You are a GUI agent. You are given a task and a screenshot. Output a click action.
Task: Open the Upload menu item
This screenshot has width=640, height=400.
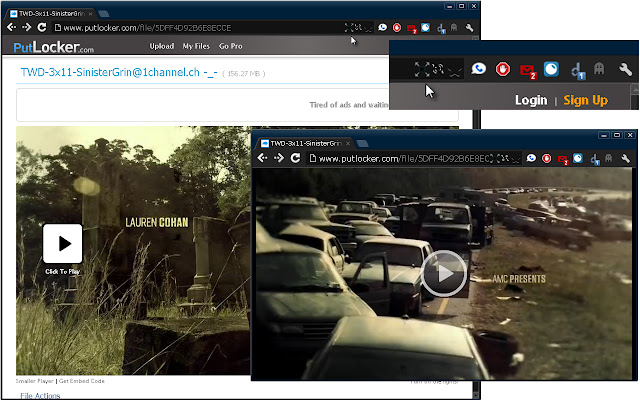coord(162,46)
